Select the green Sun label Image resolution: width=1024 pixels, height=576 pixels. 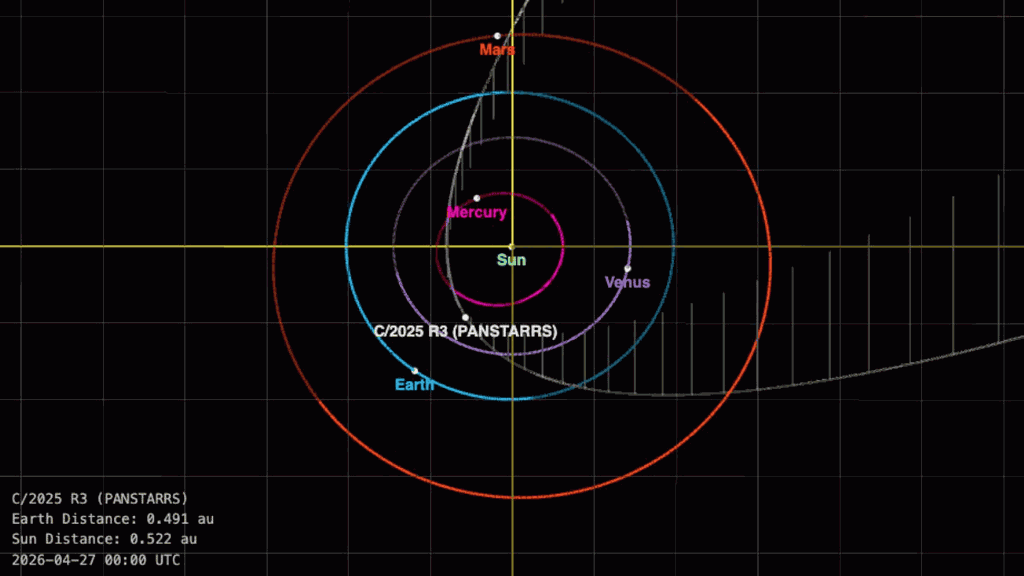click(511, 260)
